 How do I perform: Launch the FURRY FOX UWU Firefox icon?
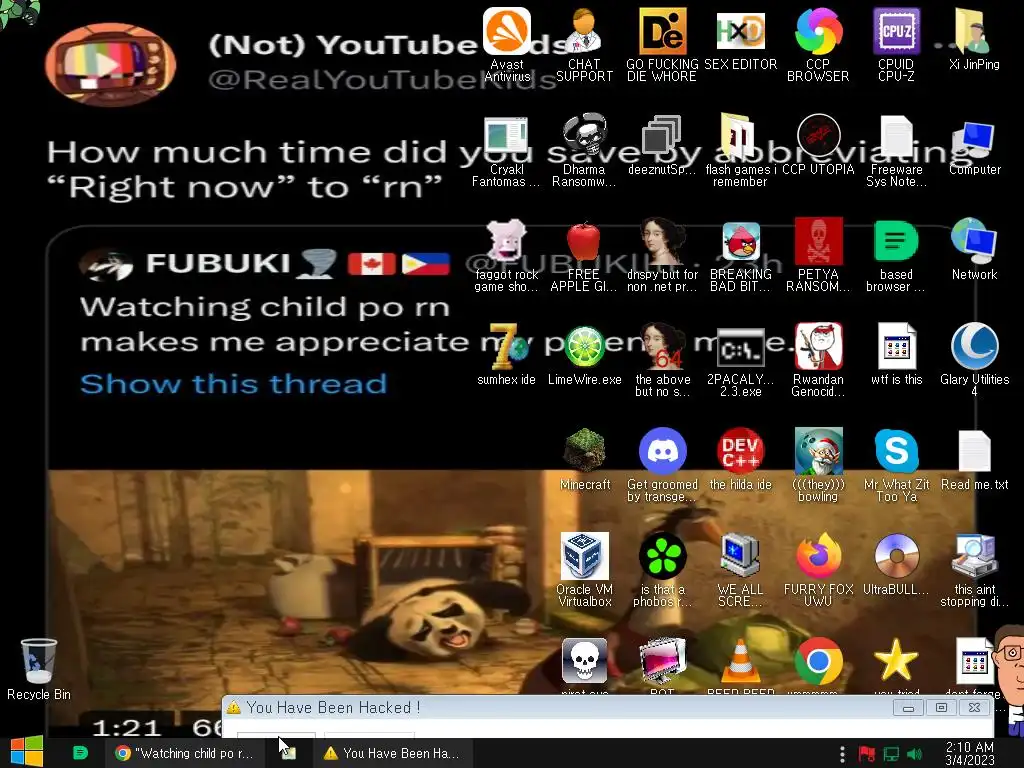[x=818, y=570]
